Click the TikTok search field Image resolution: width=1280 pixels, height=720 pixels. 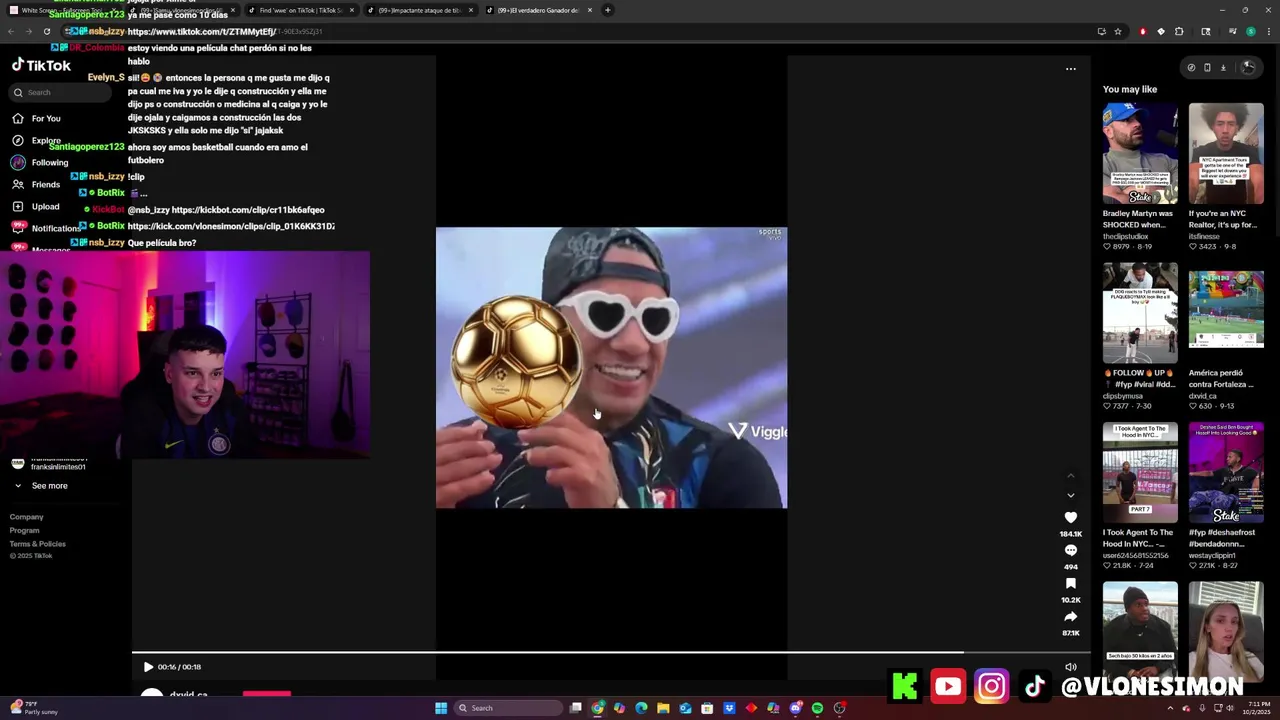point(60,92)
